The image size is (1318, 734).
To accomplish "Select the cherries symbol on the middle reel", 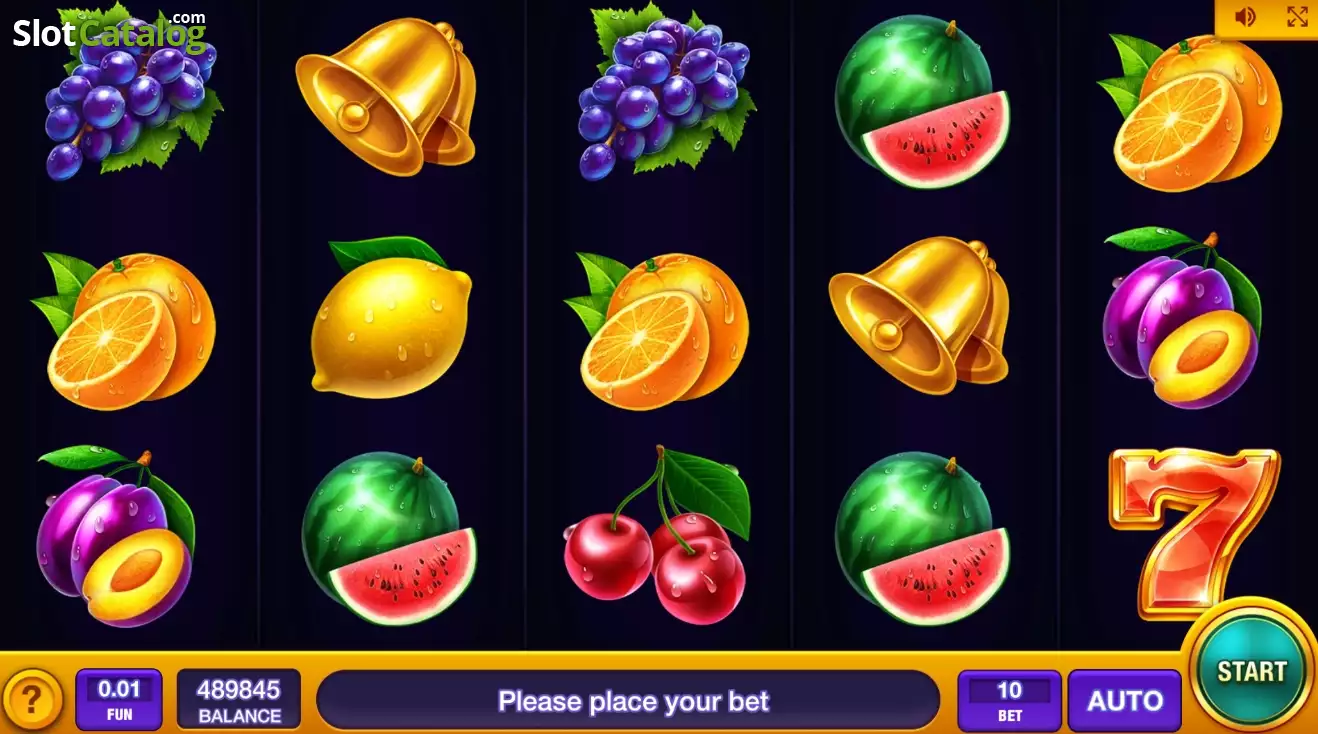I will [657, 535].
